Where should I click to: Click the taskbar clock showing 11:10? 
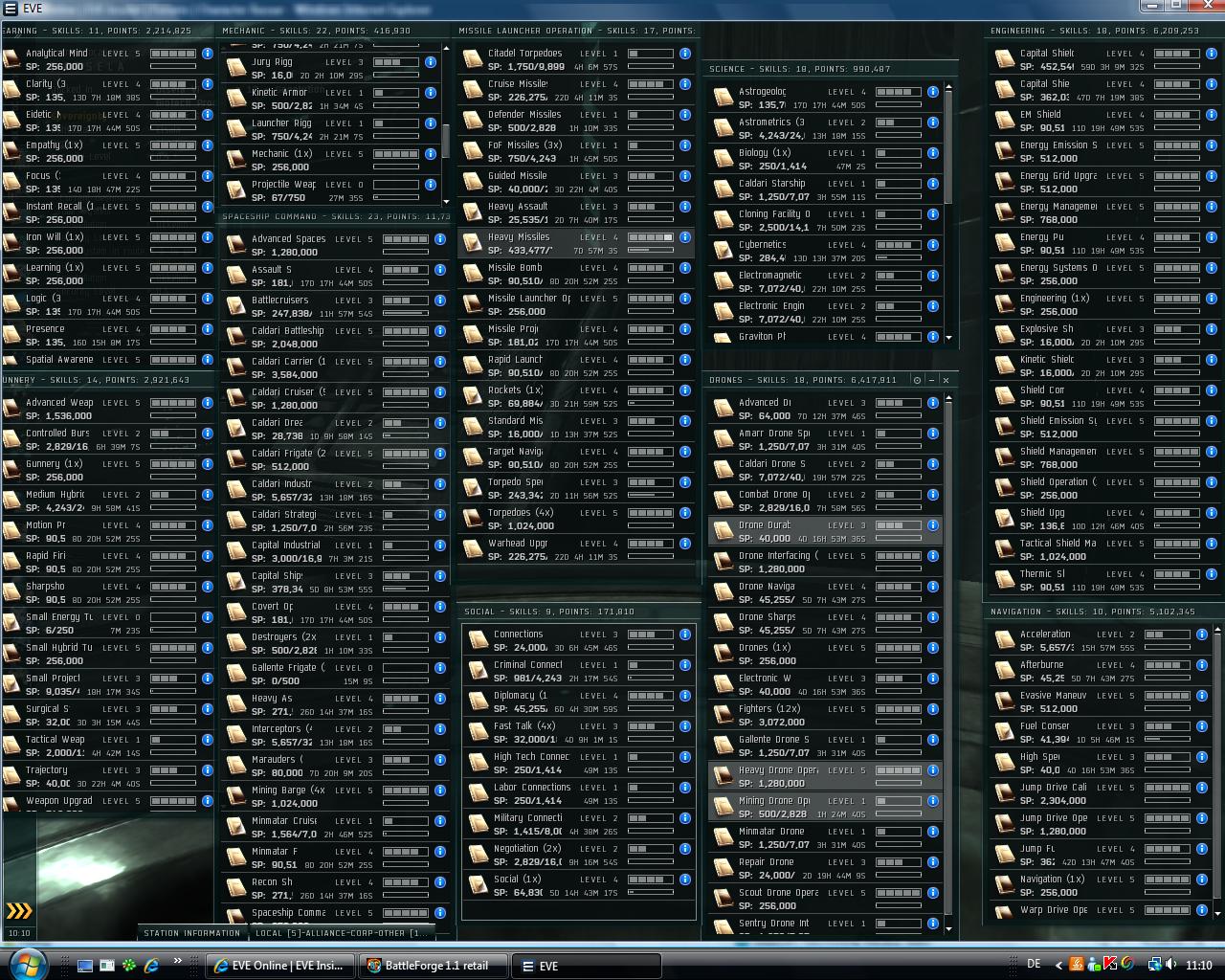tap(1198, 966)
